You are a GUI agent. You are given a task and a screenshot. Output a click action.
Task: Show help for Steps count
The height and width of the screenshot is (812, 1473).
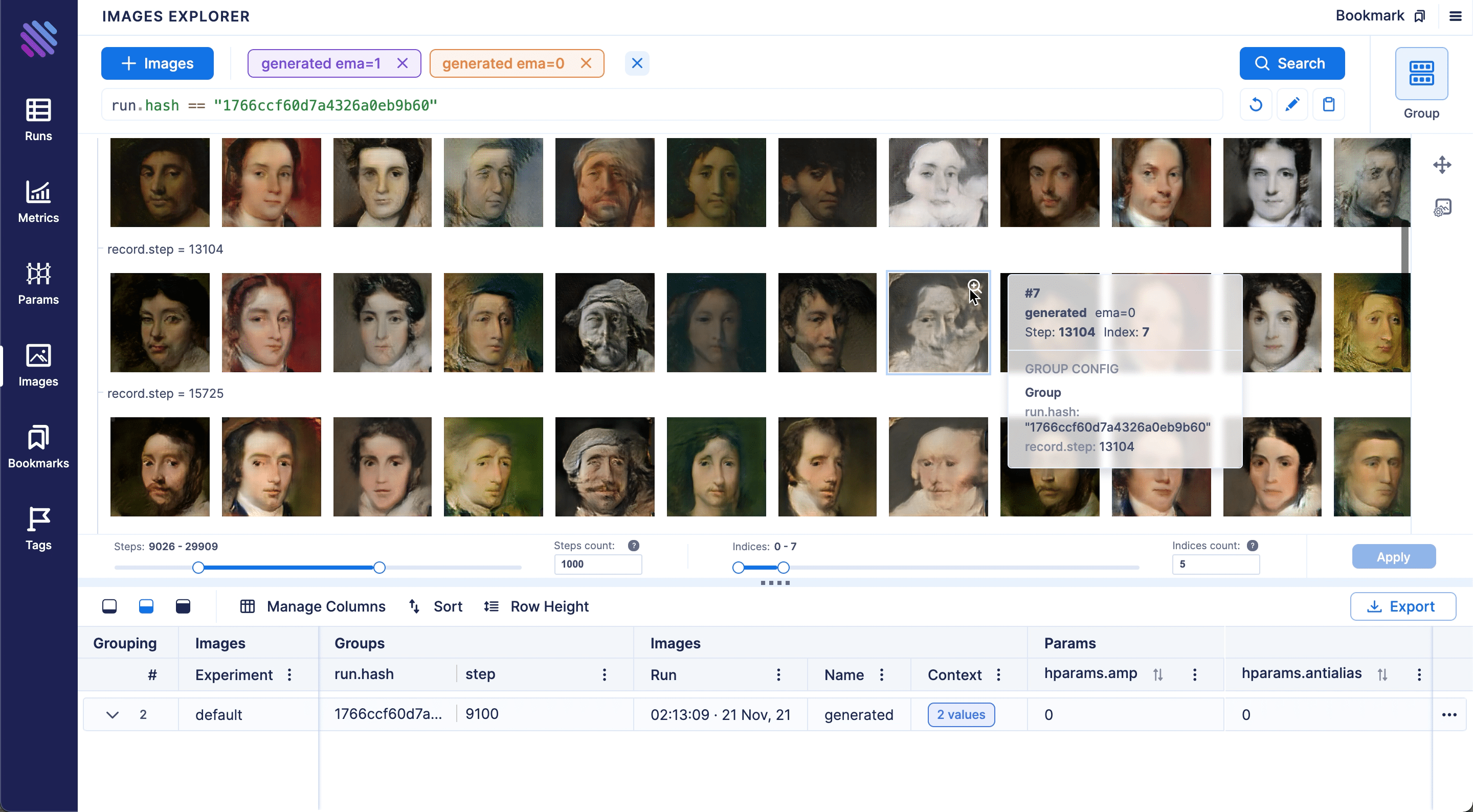point(634,545)
